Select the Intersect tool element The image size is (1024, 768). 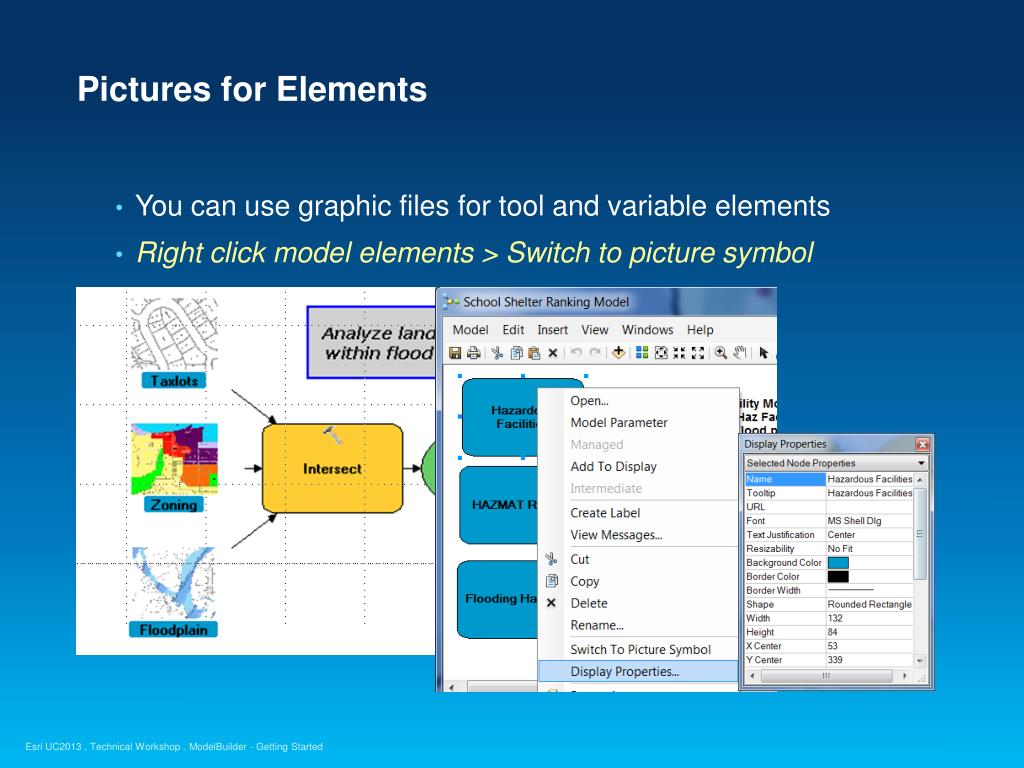[332, 468]
